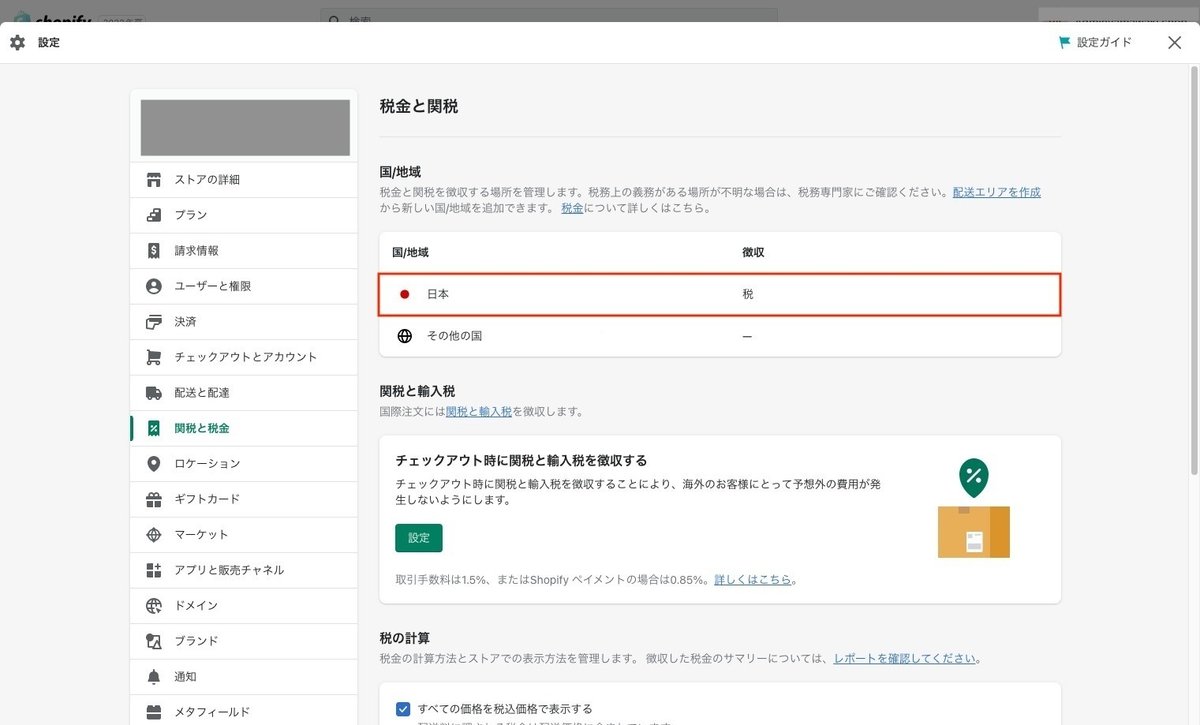
Task: Open the 詳しくはこちら link
Action: (753, 580)
